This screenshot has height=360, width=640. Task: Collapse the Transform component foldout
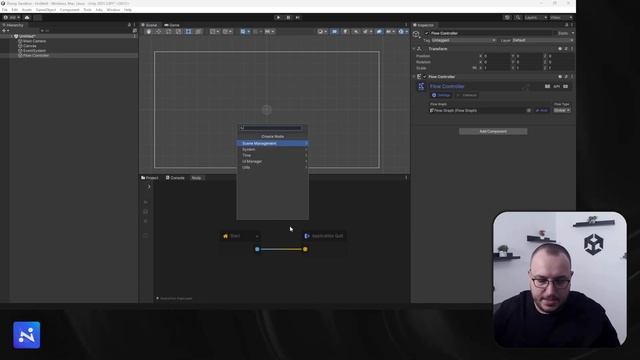click(414, 49)
